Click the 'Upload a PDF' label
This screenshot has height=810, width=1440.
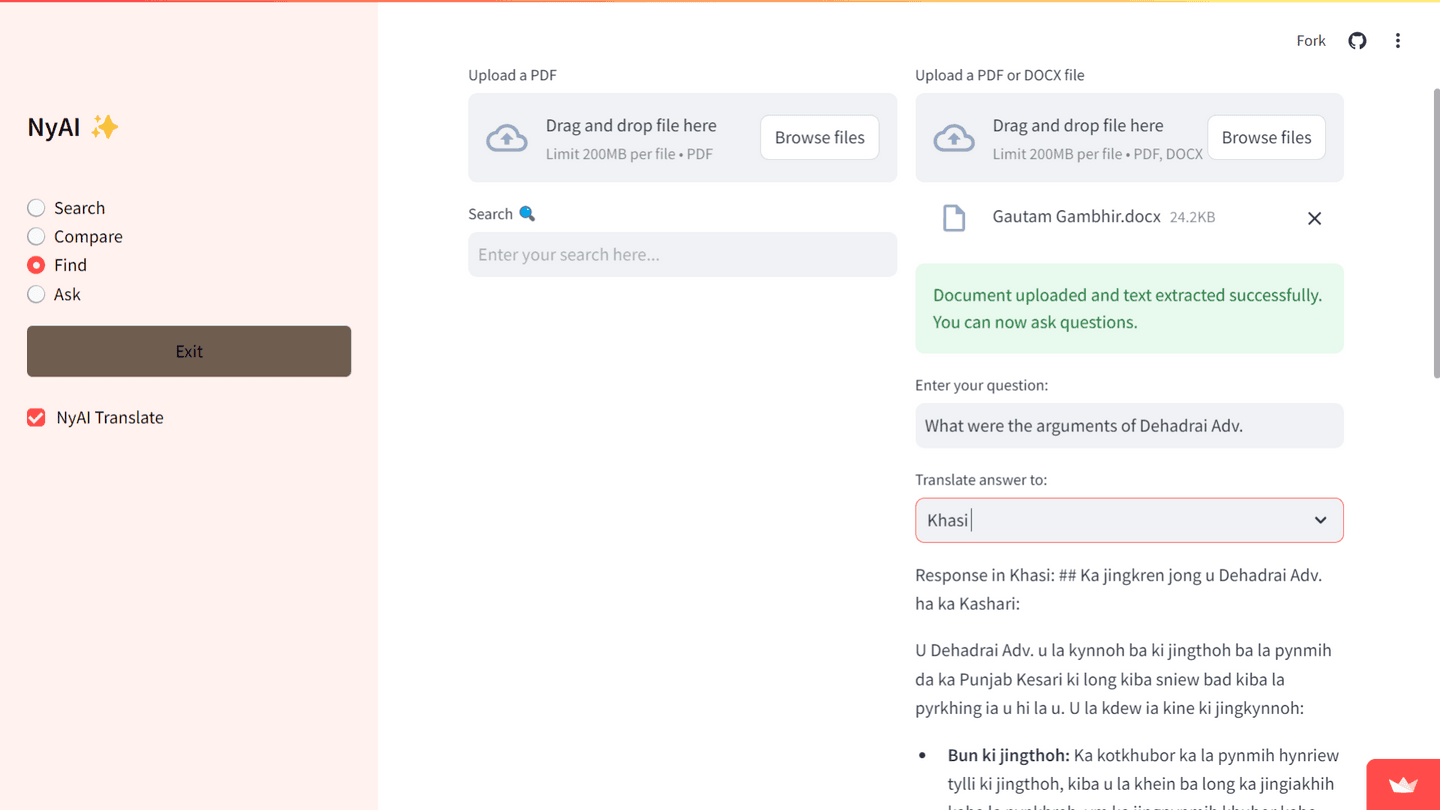click(x=512, y=75)
